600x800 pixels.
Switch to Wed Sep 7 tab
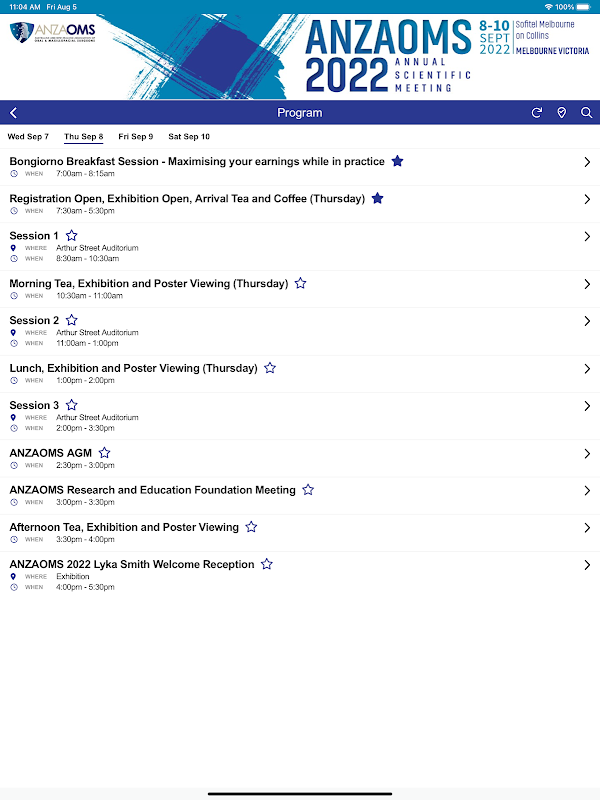coord(28,137)
